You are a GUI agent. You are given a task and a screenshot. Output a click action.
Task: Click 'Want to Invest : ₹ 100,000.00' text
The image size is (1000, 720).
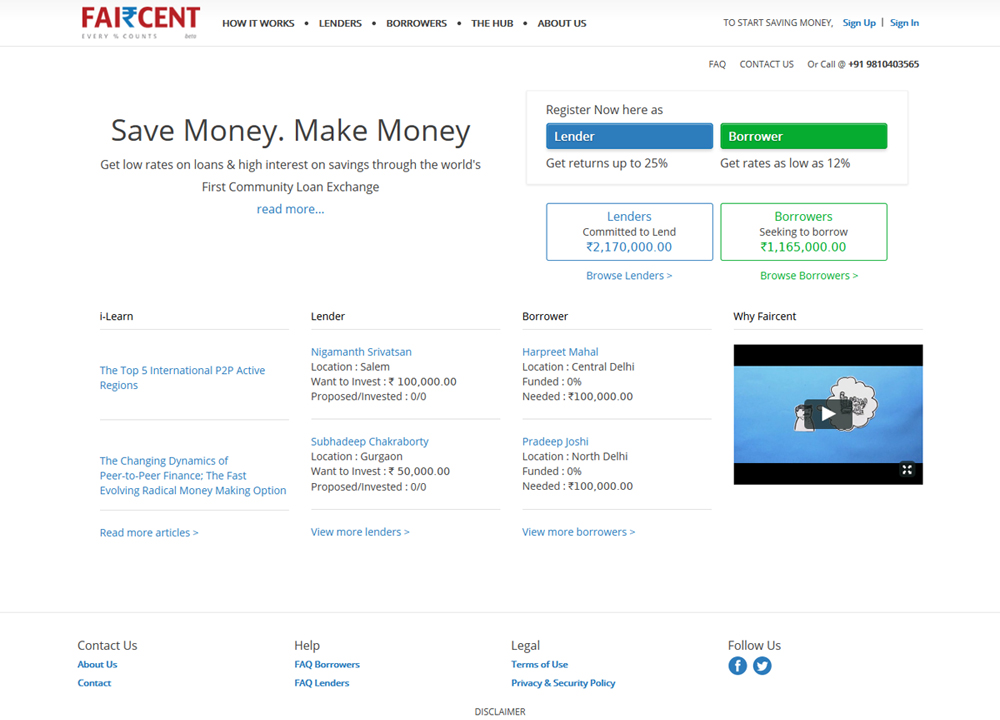pos(383,381)
